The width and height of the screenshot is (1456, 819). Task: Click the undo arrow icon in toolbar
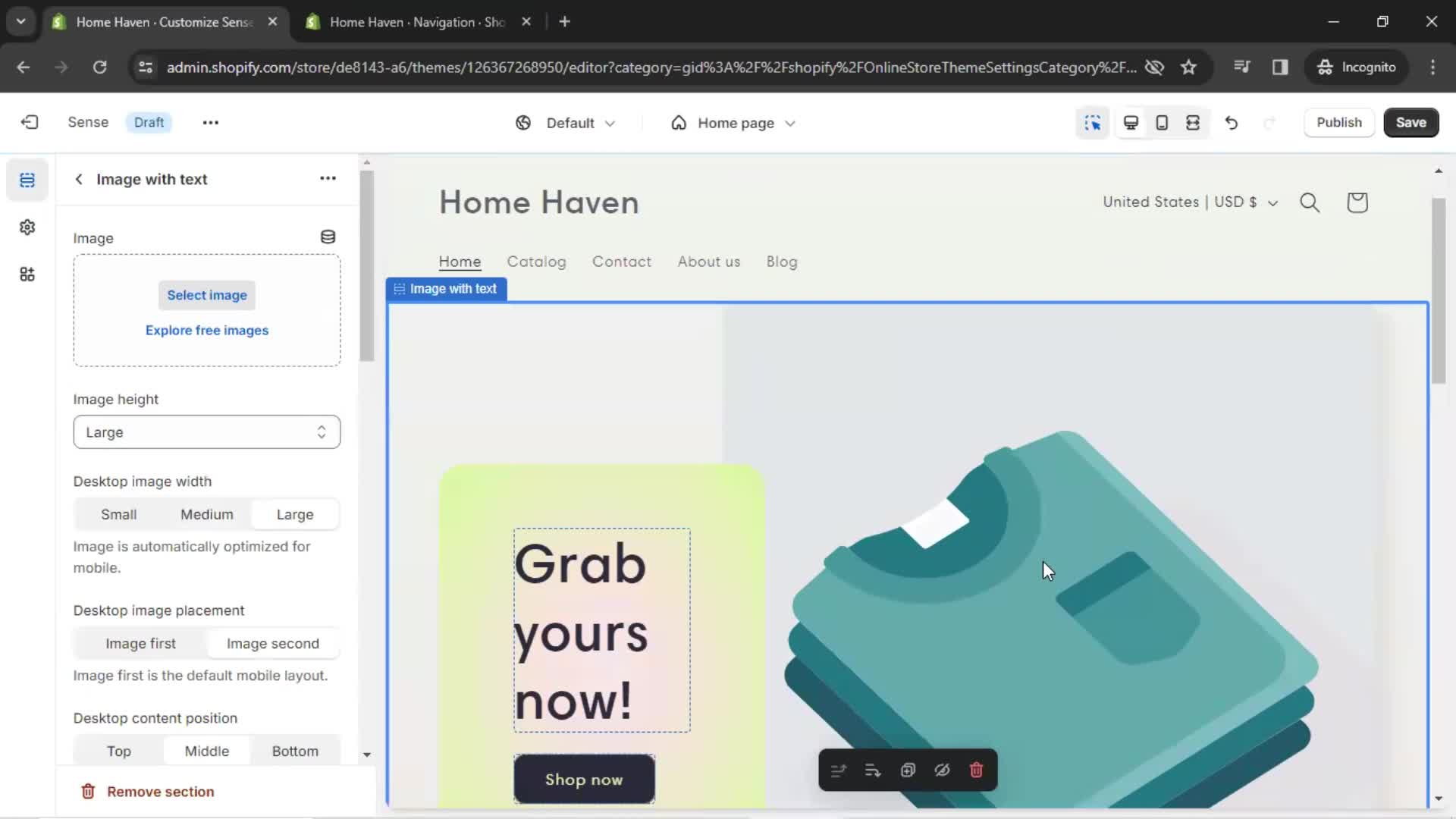coord(1232,122)
